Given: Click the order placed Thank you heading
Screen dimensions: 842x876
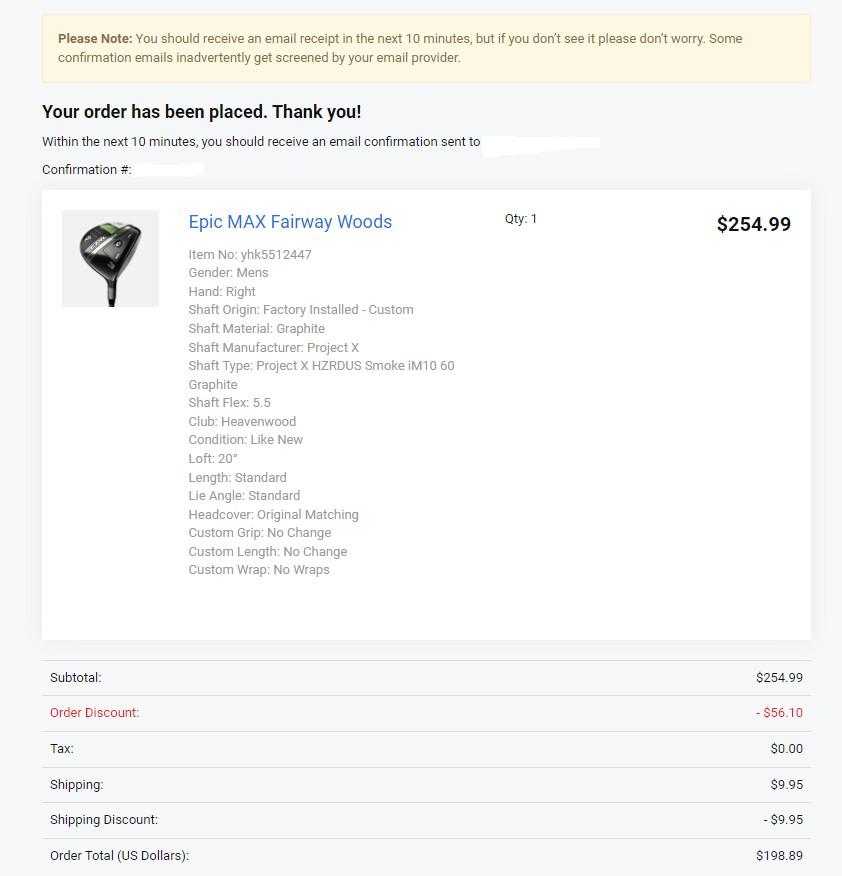Looking at the screenshot, I should pos(202,112).
